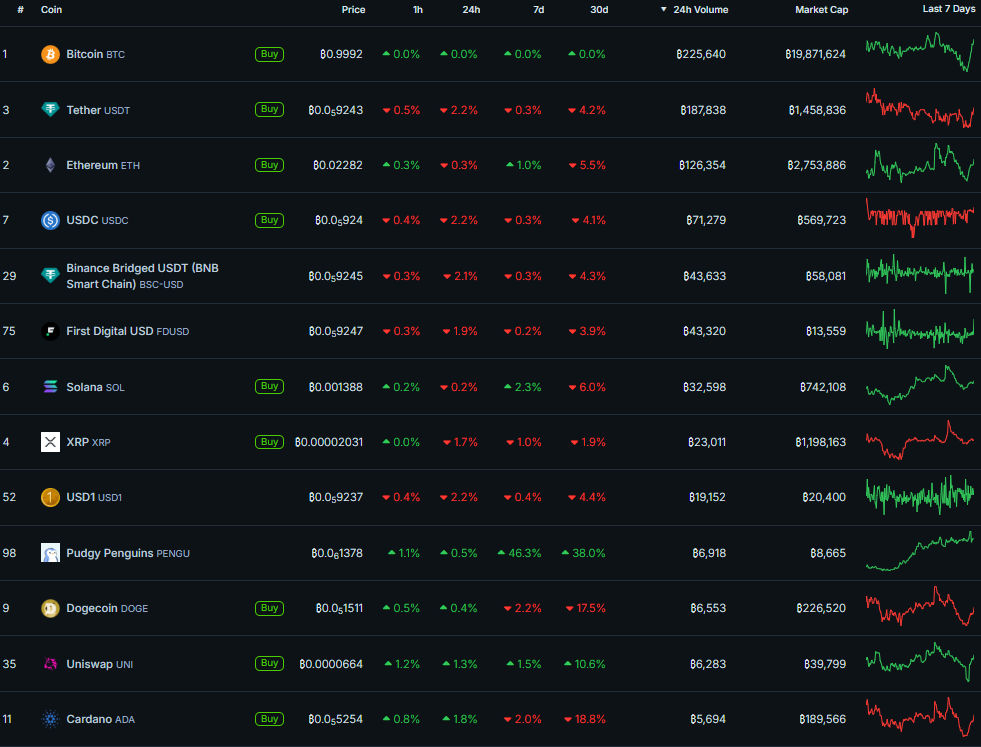Open the Dogecoin DOGE coin page

(107, 608)
